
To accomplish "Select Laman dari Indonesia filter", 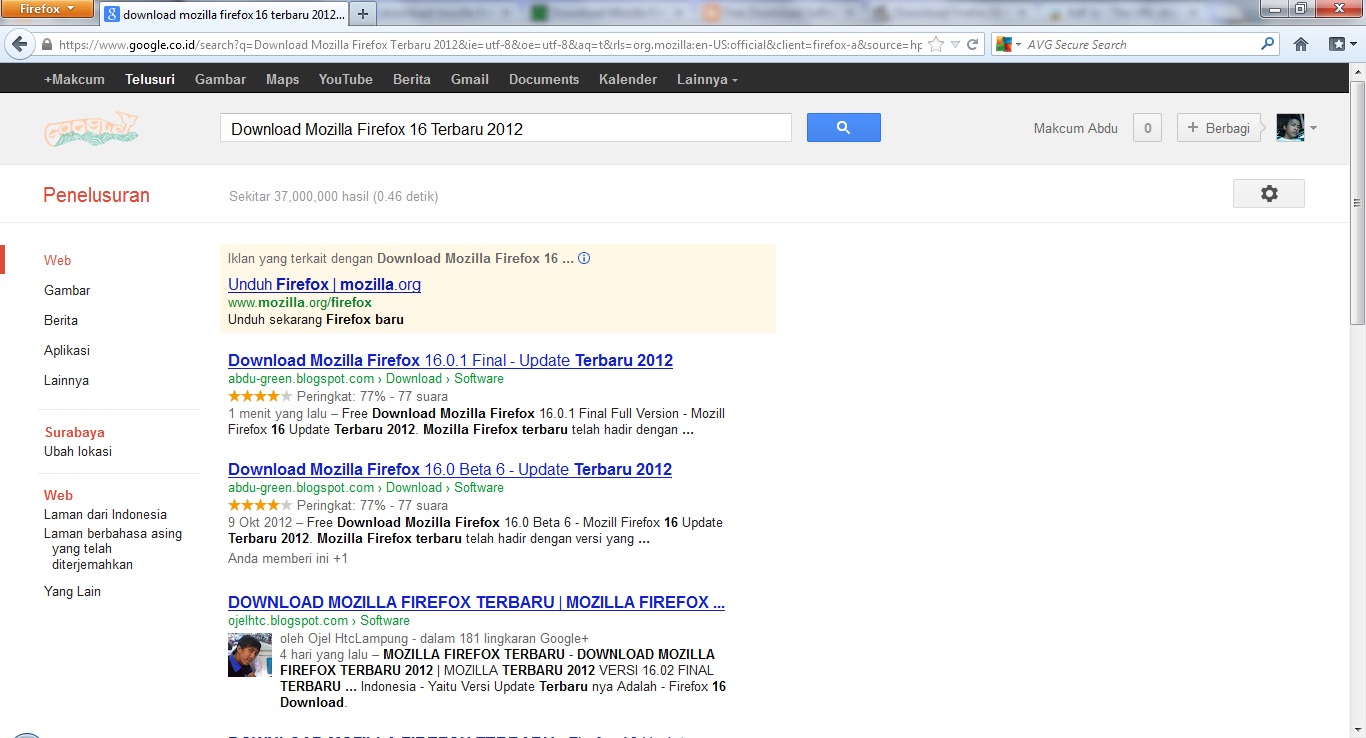I will (105, 514).
